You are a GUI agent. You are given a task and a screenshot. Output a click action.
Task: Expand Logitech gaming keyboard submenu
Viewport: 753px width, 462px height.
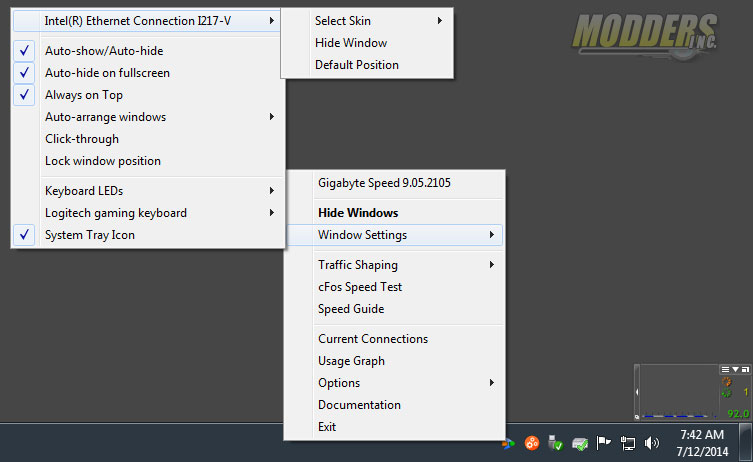148,213
